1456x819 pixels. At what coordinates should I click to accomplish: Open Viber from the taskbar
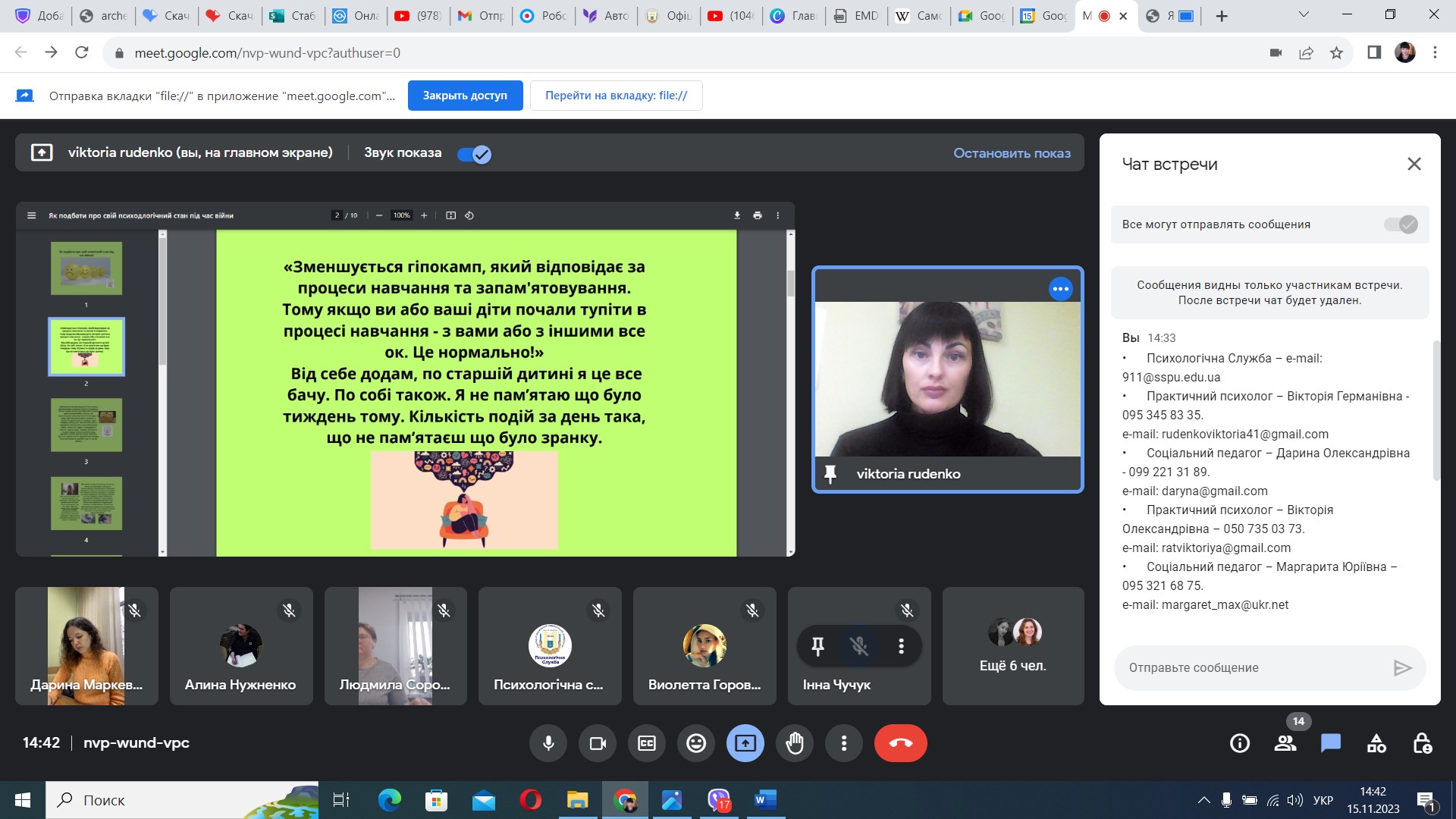pyautogui.click(x=718, y=800)
